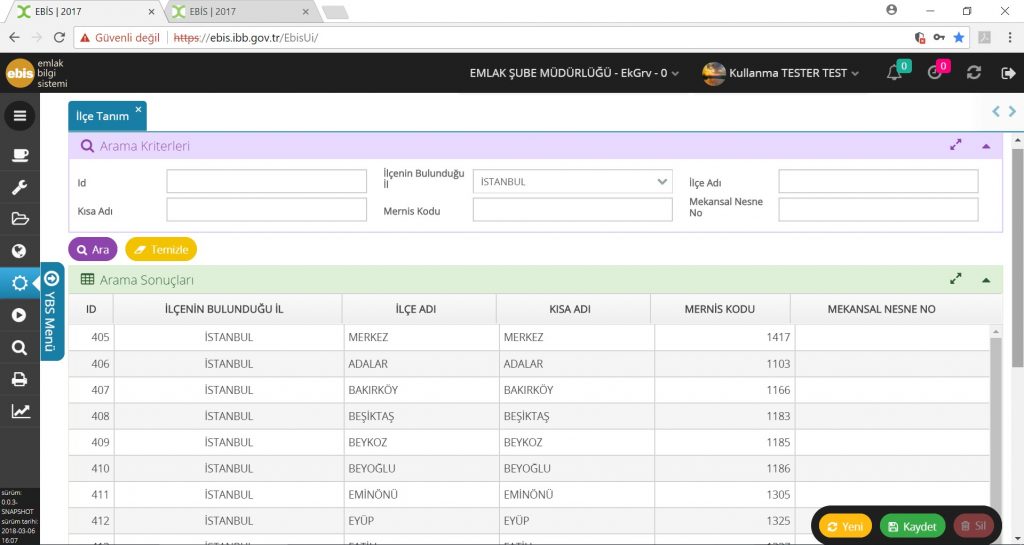The height and width of the screenshot is (545, 1024).
Task: Open the Kullanma TESTER TEST user menu
Action: (x=793, y=73)
